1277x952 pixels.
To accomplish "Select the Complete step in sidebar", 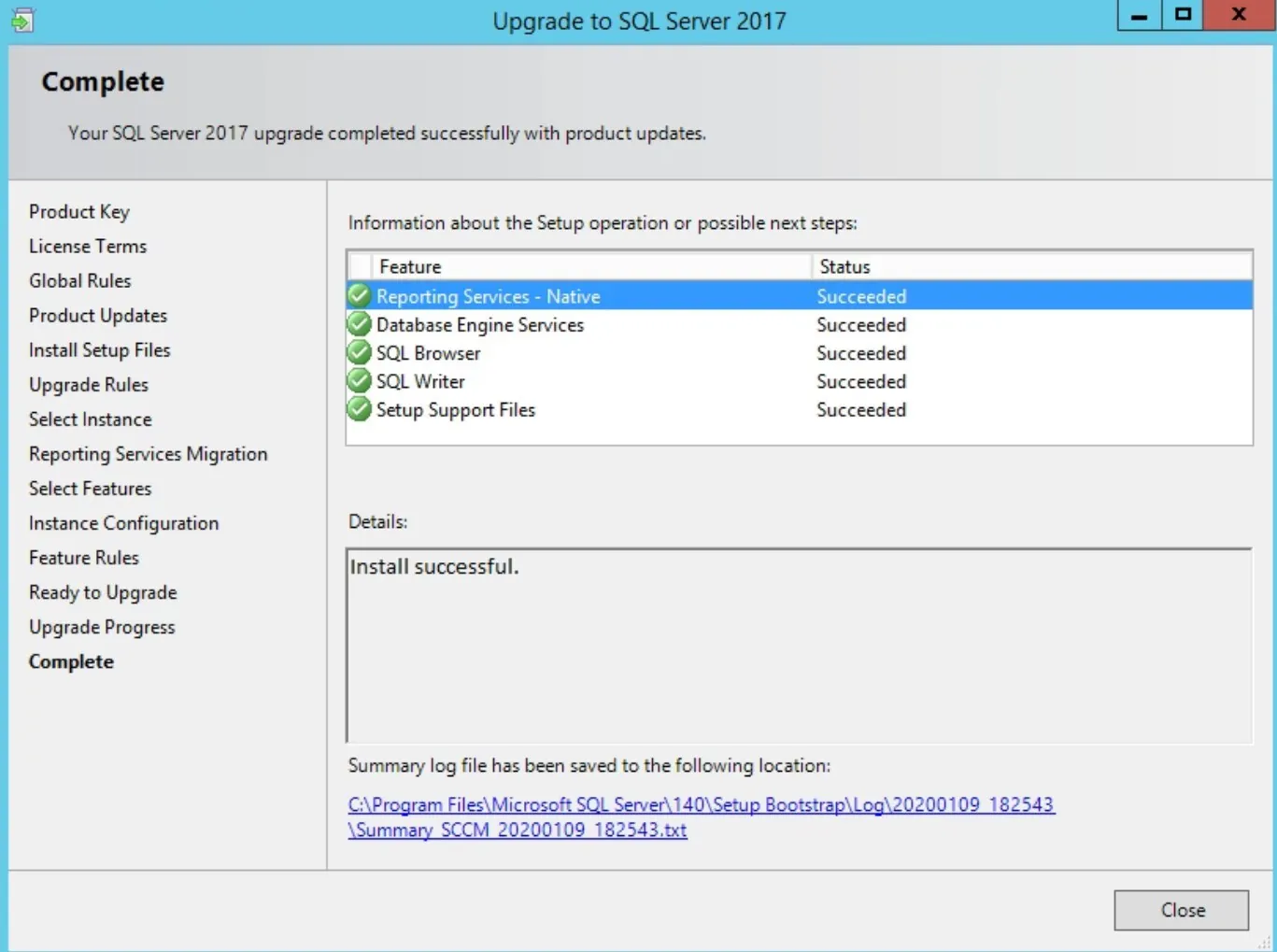I will (x=71, y=661).
